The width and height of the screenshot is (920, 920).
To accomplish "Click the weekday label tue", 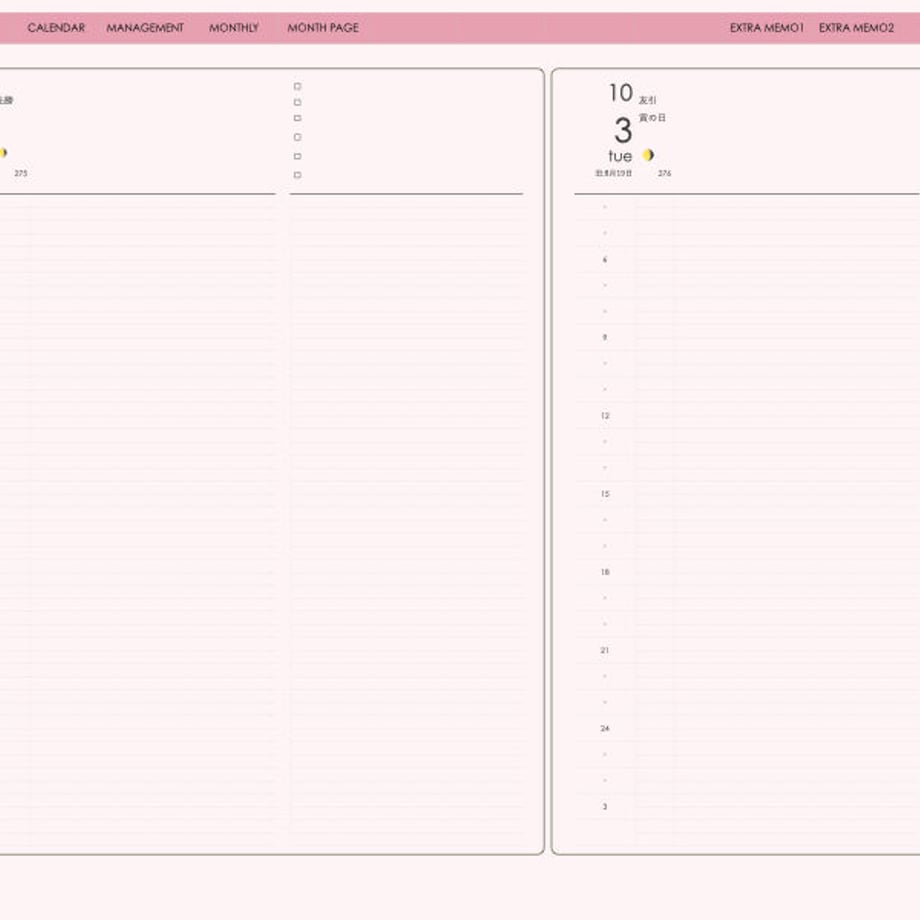I will pos(620,156).
